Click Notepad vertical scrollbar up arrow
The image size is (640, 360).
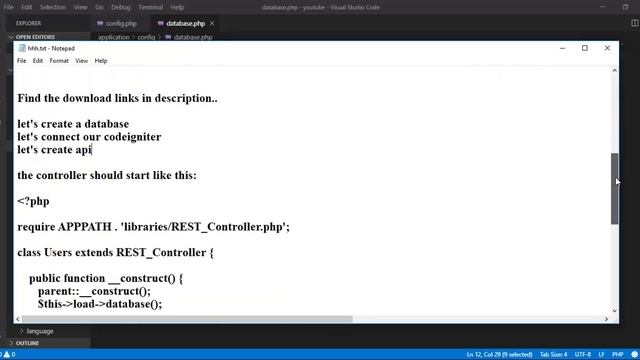pyautogui.click(x=615, y=71)
